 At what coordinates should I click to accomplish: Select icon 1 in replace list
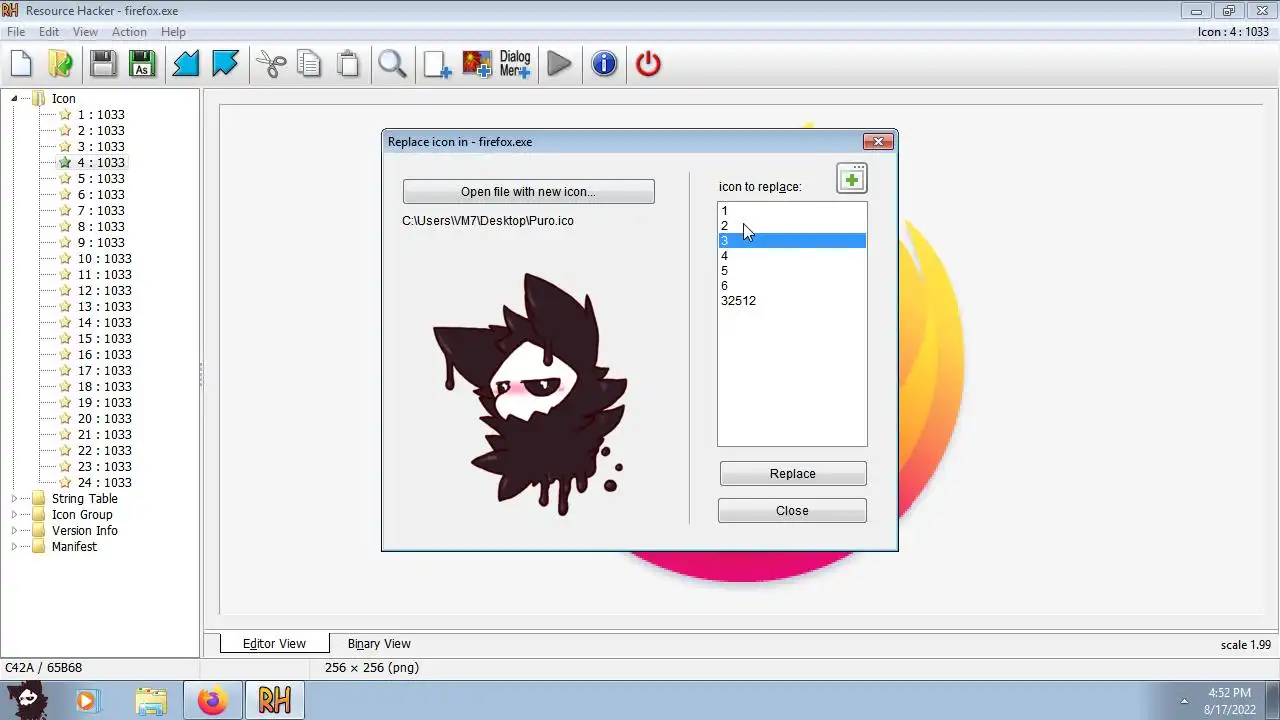pos(792,210)
